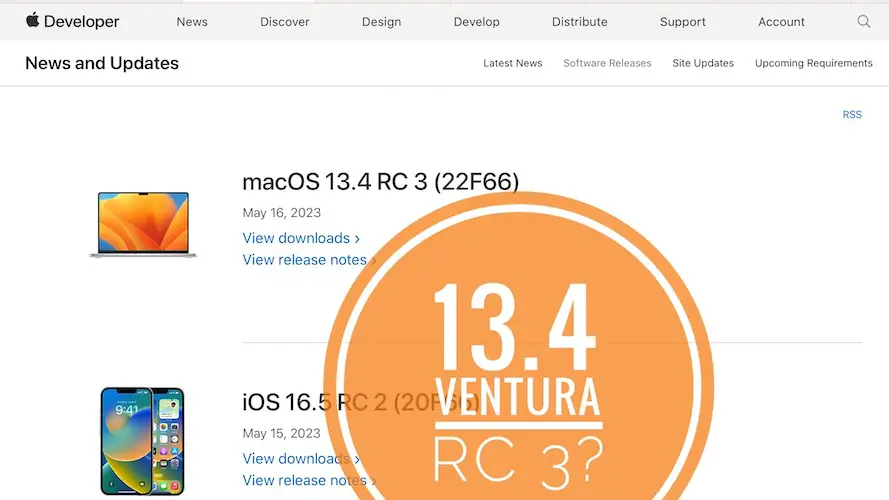Click the News and Updates title
The image size is (889, 500).
[102, 63]
